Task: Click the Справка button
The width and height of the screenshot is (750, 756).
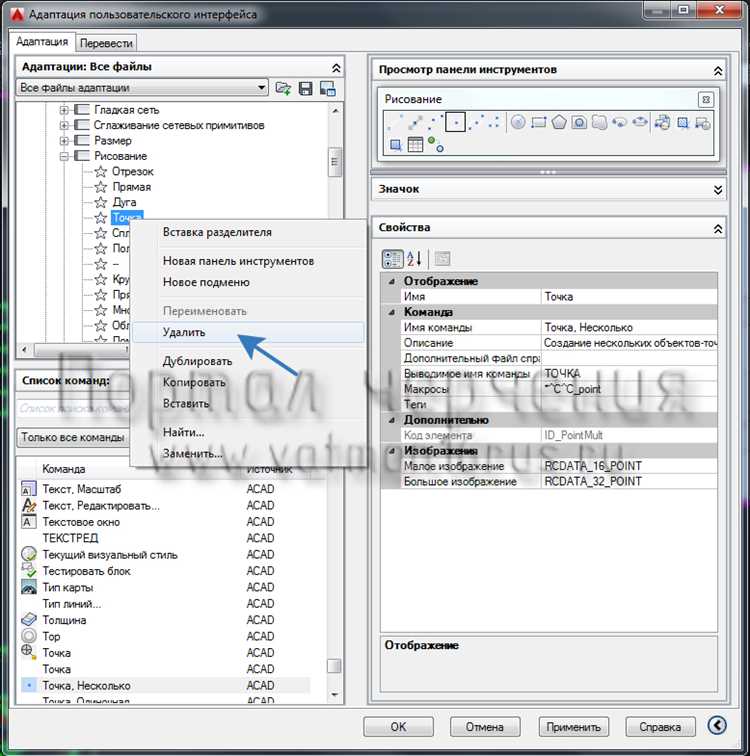Action: point(660,727)
